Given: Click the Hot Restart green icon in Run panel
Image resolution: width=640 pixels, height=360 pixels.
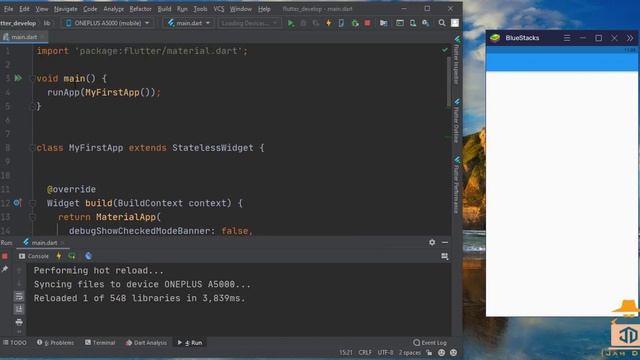Looking at the screenshot, I should pos(72,256).
